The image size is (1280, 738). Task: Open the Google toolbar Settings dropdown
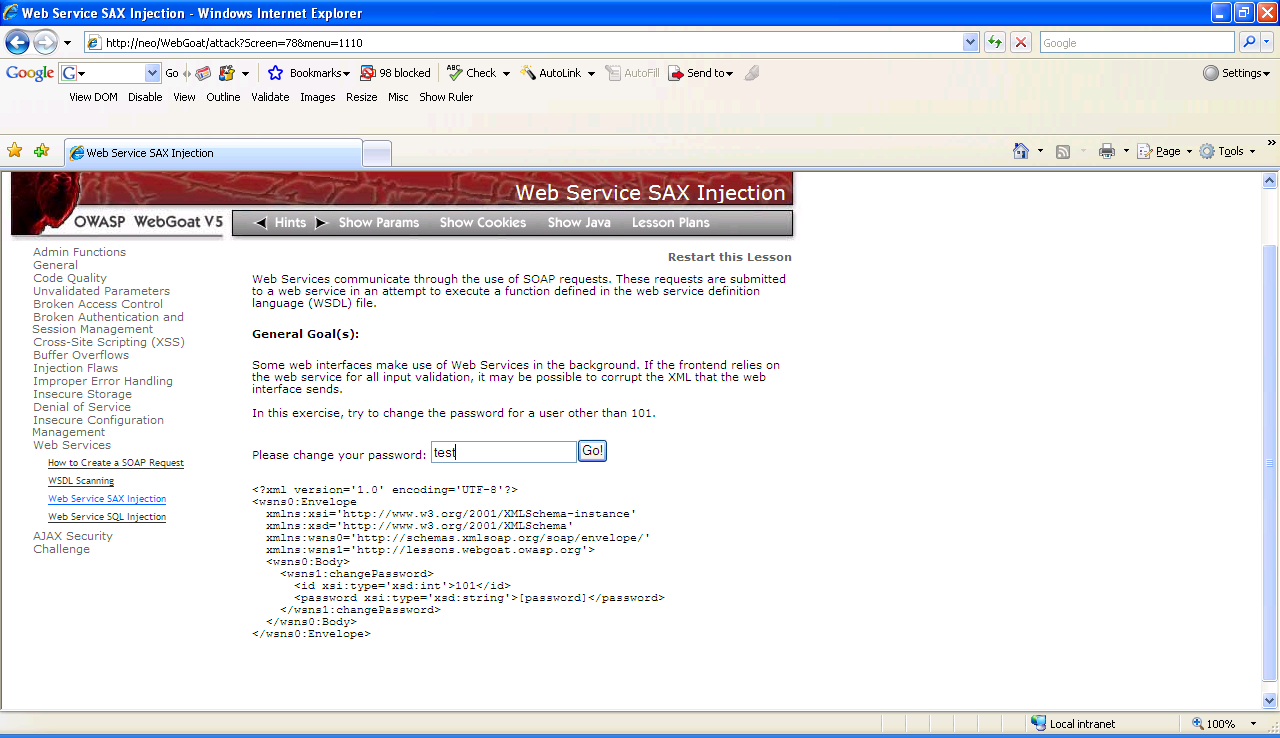click(x=1236, y=73)
